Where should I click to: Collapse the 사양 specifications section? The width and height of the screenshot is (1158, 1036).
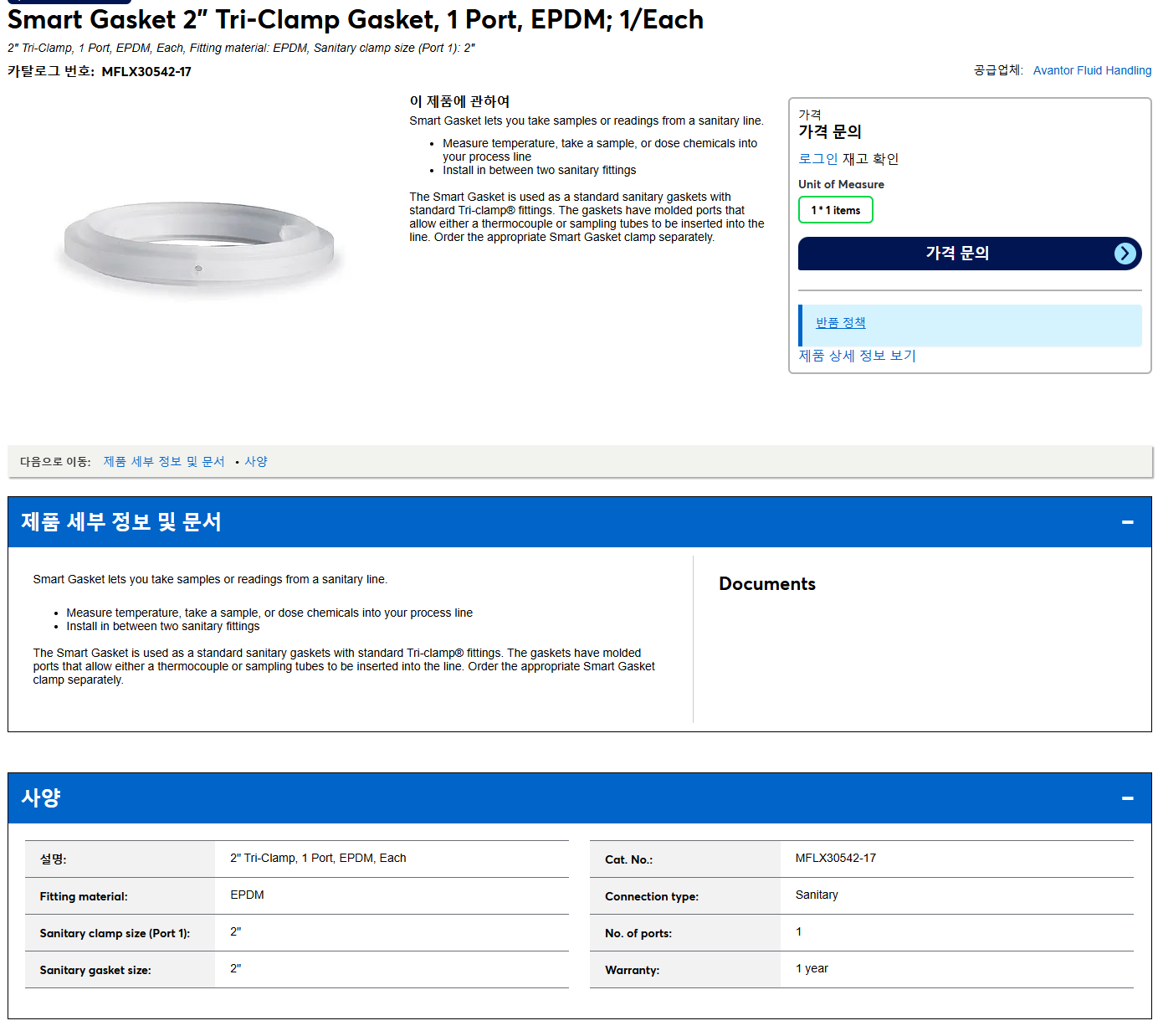point(1127,798)
